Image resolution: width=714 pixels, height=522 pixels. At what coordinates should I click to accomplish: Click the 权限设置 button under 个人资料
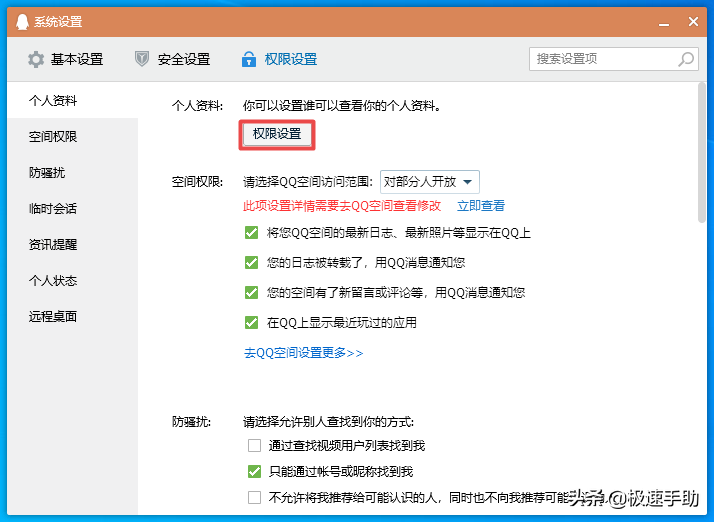point(277,134)
